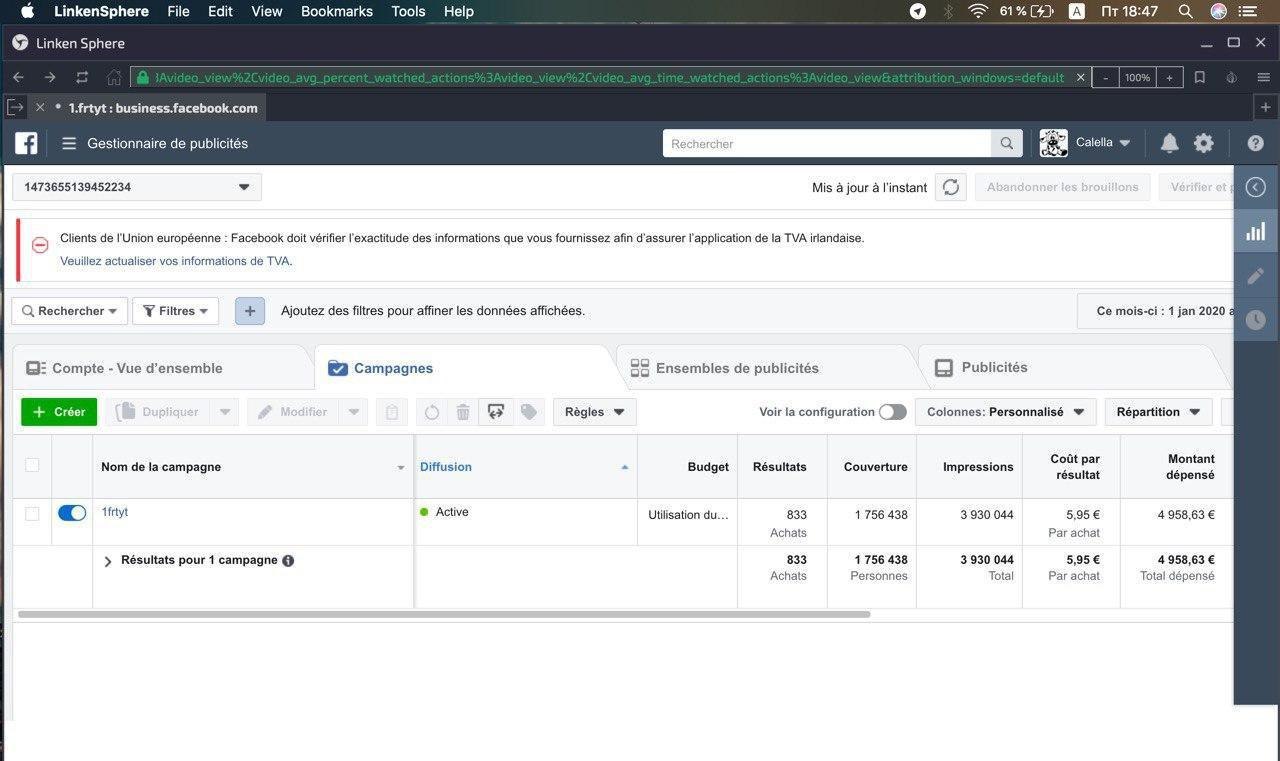Click the tag label icon
Image resolution: width=1280 pixels, height=761 pixels.
(529, 412)
